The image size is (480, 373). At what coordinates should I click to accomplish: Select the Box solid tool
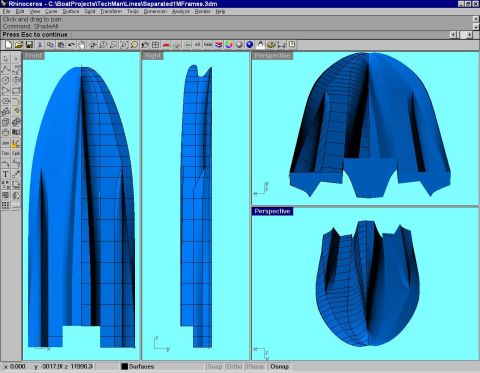pyautogui.click(x=6, y=122)
